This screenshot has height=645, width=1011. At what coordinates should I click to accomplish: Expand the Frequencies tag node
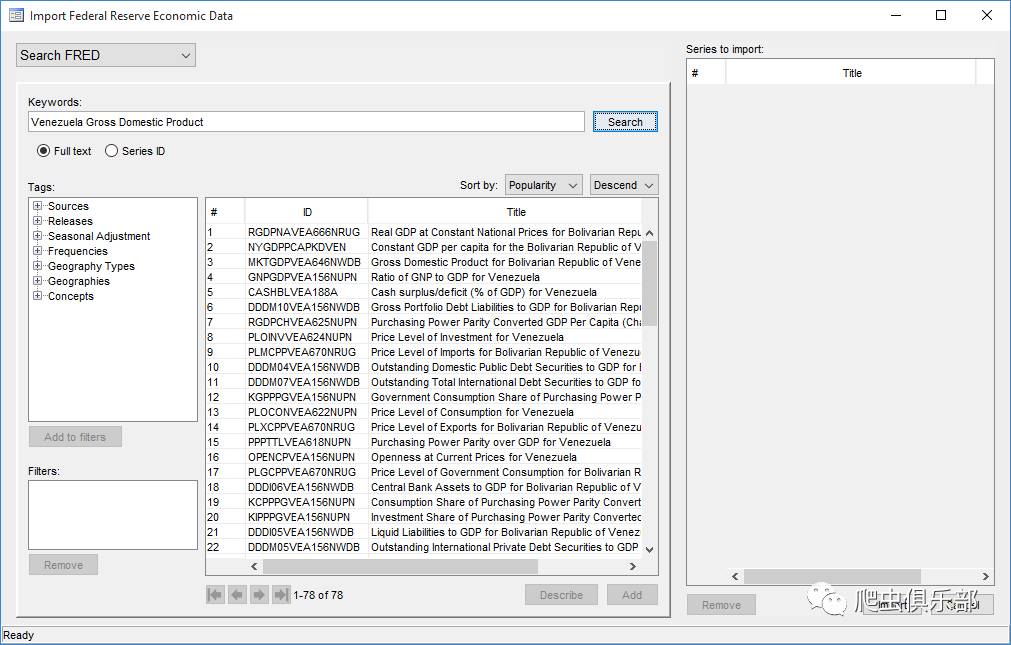(37, 251)
